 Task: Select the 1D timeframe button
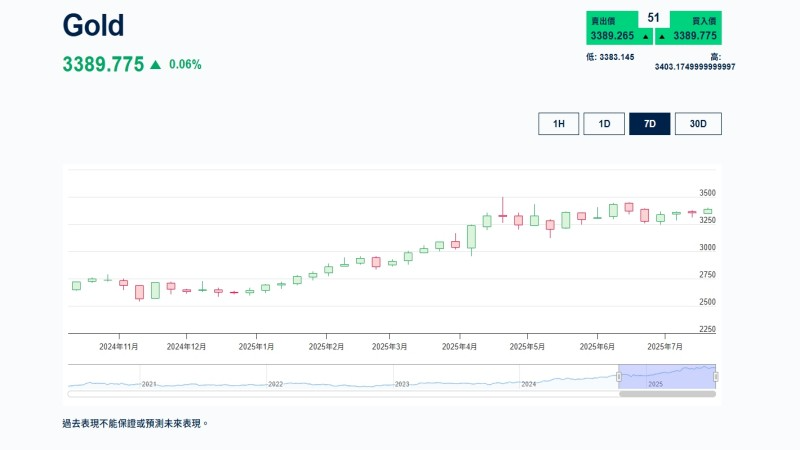click(604, 123)
